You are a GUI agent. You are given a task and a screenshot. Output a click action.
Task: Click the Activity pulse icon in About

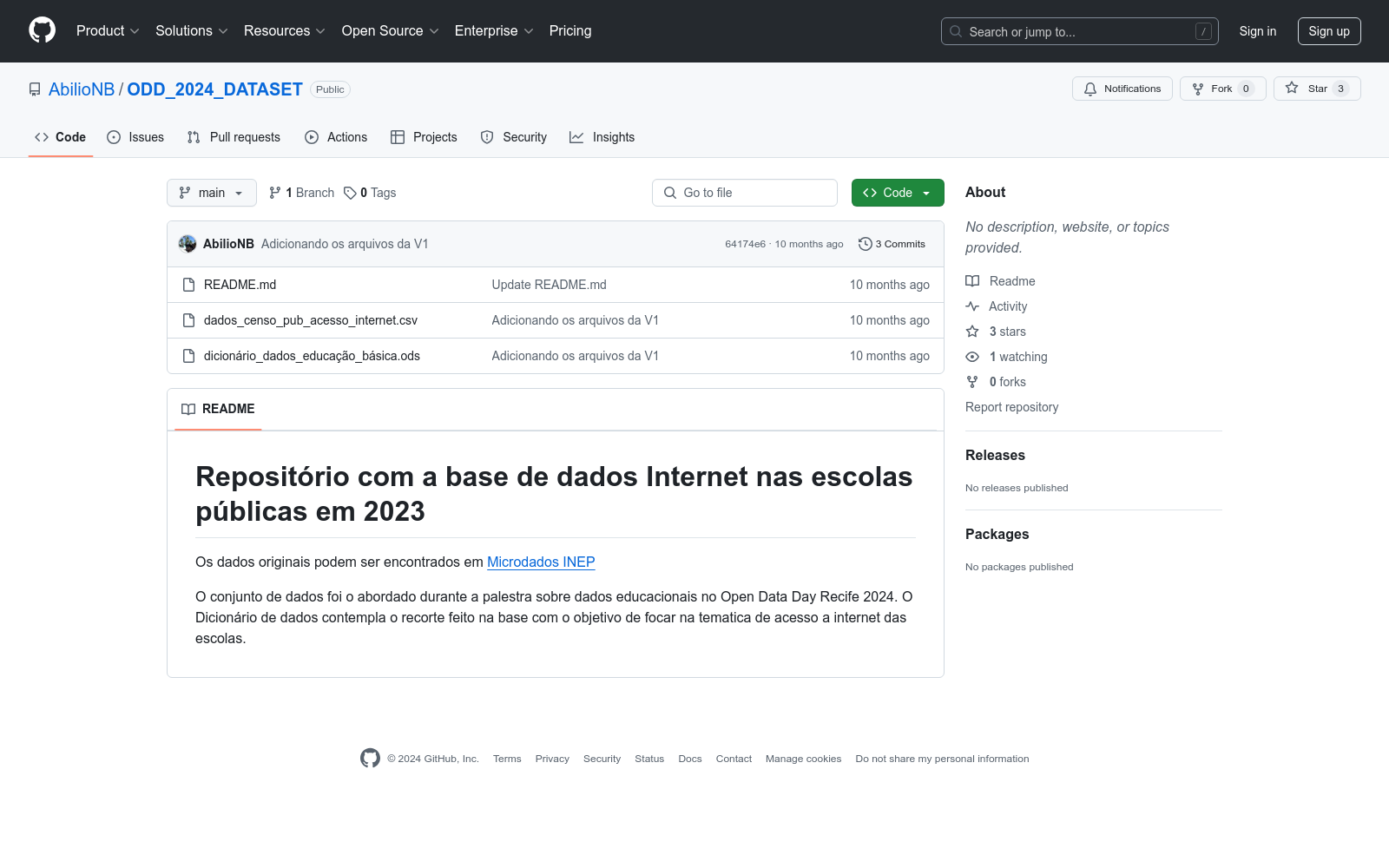coord(972,306)
